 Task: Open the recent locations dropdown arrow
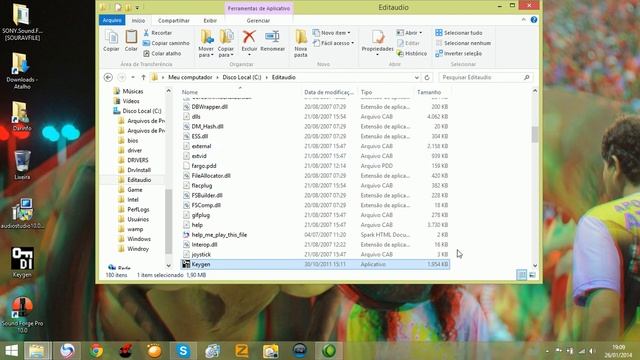coord(133,77)
